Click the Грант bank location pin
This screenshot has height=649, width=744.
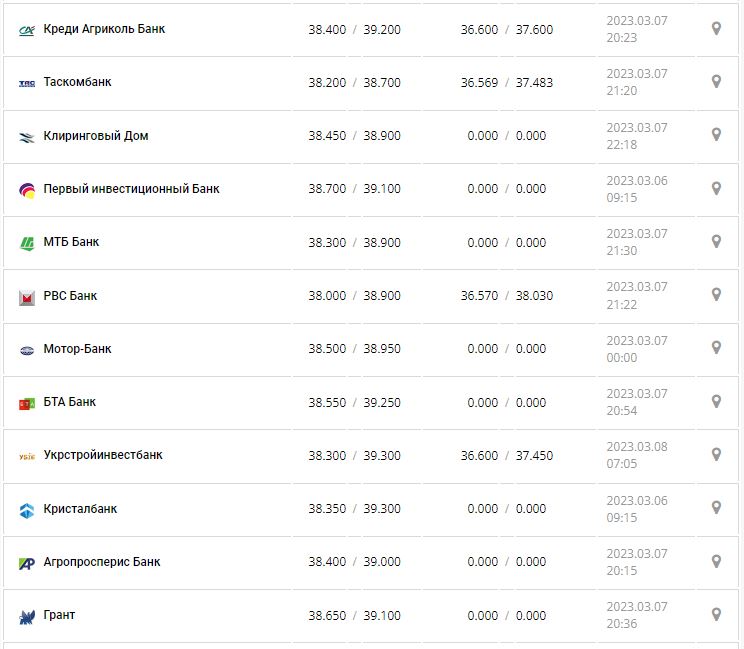[716, 615]
